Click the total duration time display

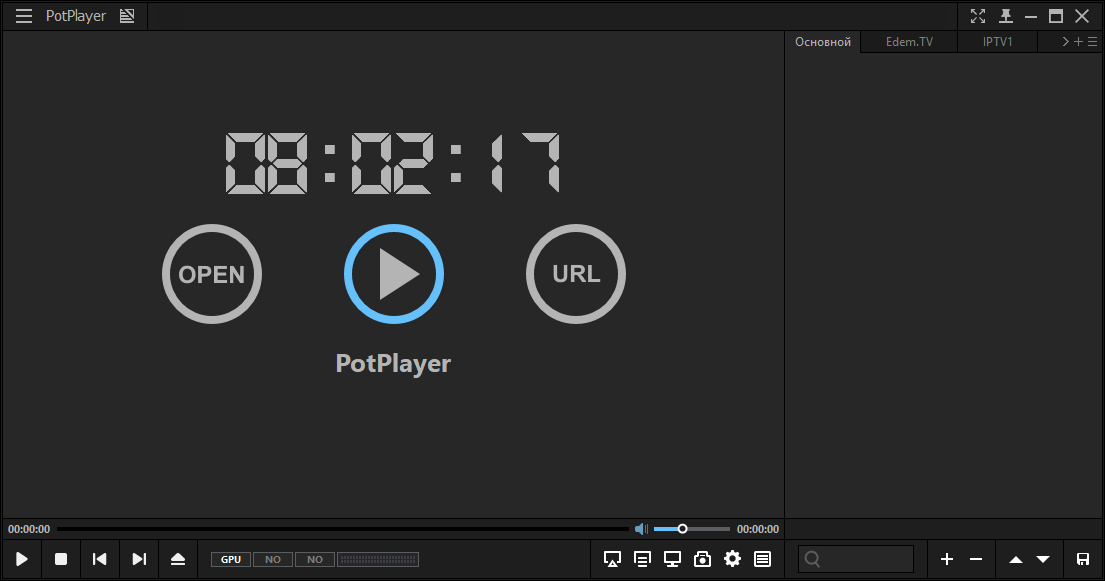point(758,529)
